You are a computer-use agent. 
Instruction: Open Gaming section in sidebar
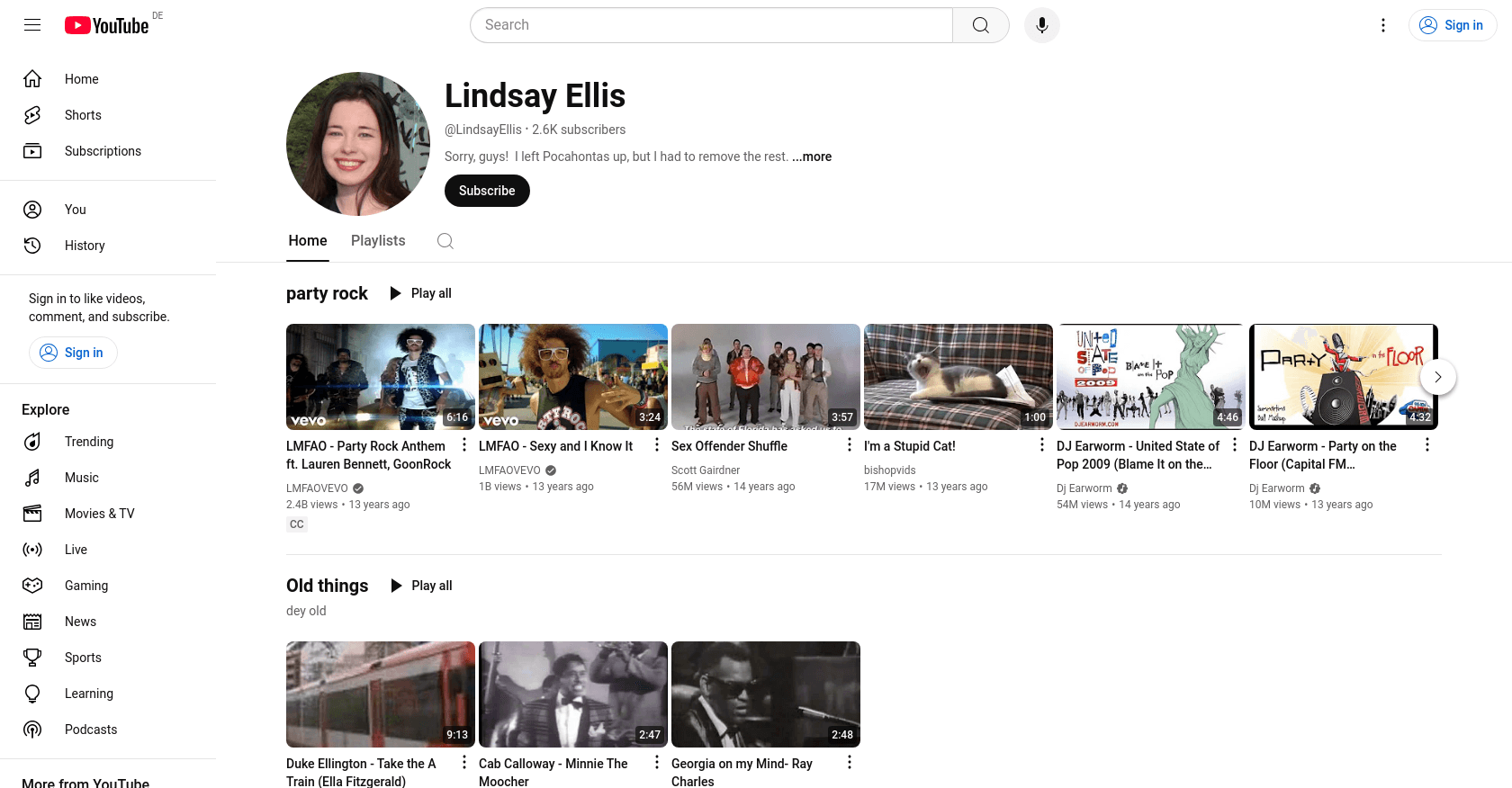[85, 586]
